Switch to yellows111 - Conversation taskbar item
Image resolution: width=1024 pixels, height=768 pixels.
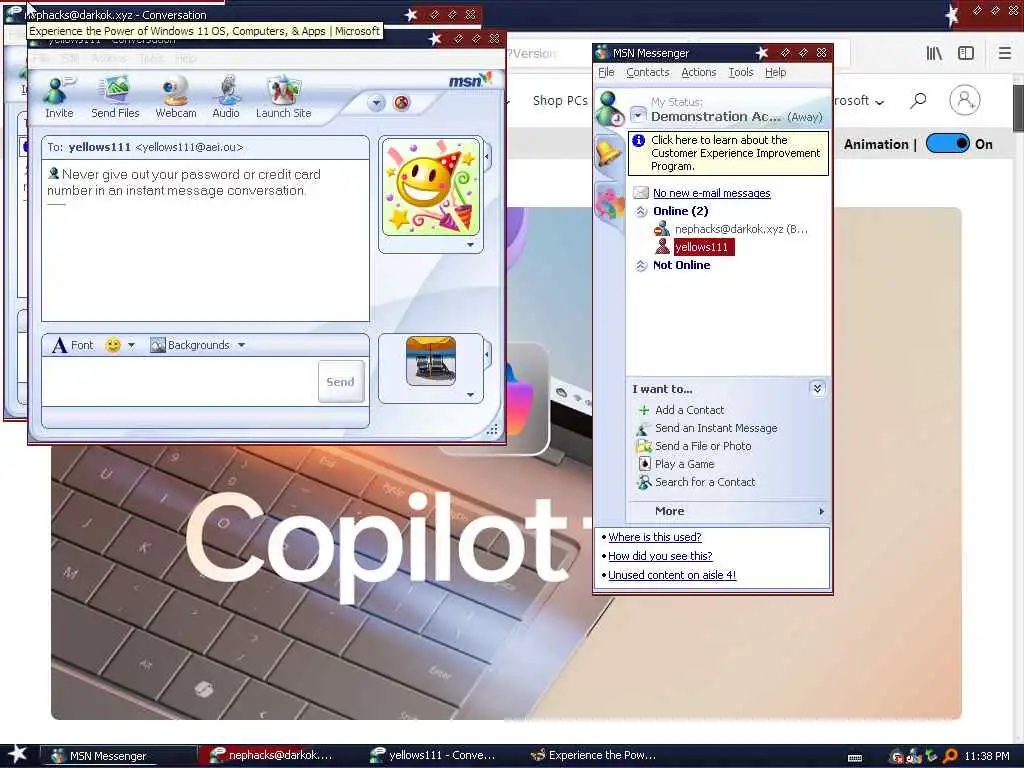click(436, 755)
